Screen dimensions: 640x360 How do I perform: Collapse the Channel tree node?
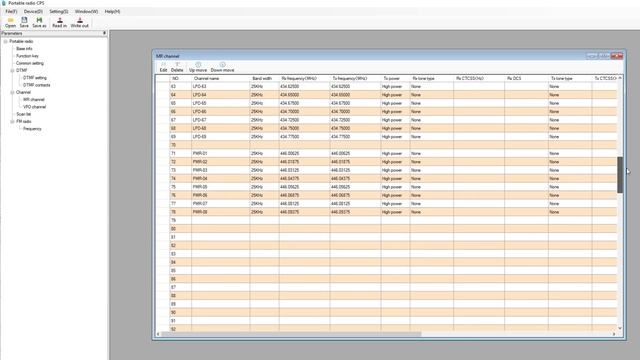12,92
